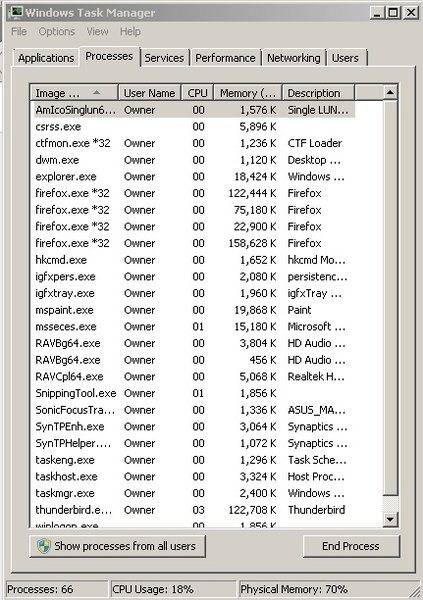Sort by the User Name column header
The width and height of the screenshot is (423, 600).
(x=149, y=93)
